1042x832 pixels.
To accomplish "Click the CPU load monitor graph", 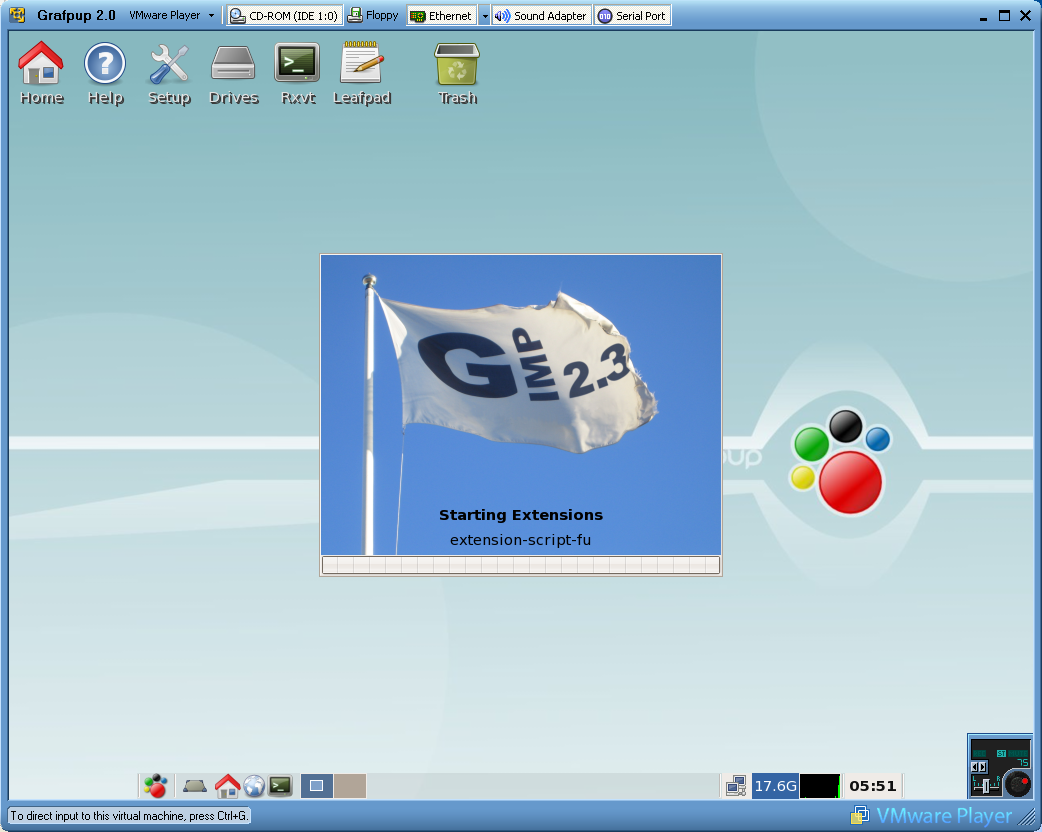I will coord(820,786).
